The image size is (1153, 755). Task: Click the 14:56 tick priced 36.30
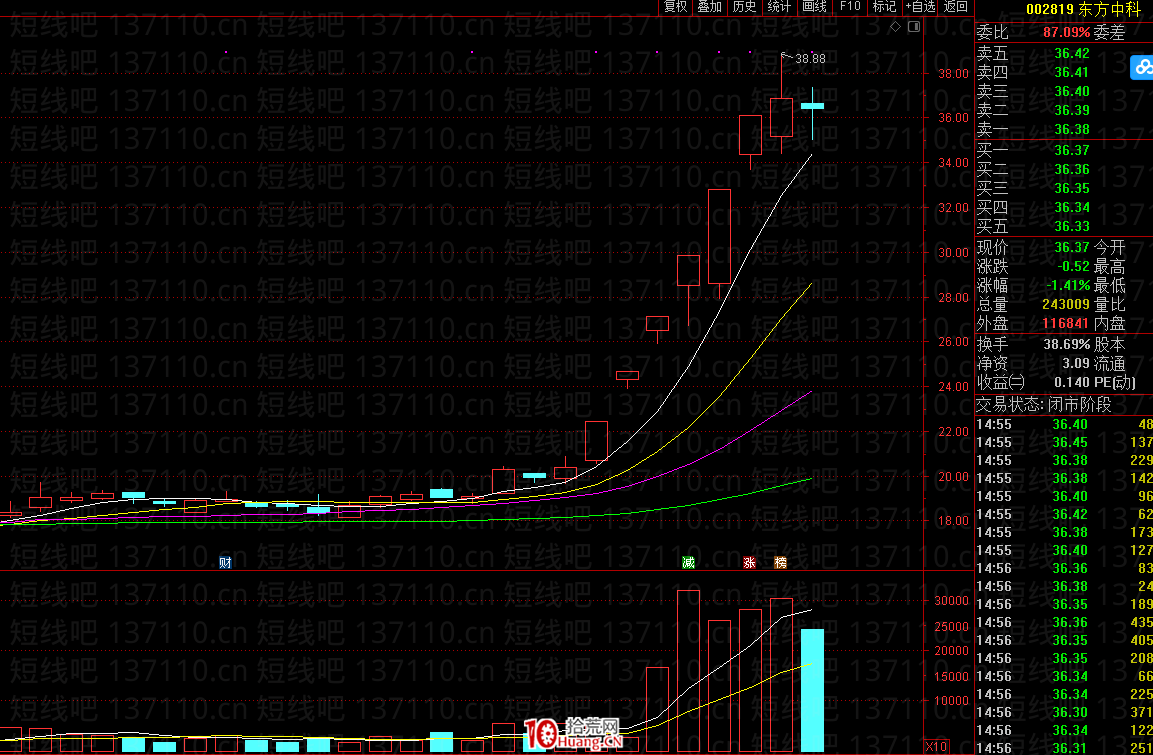click(1064, 712)
